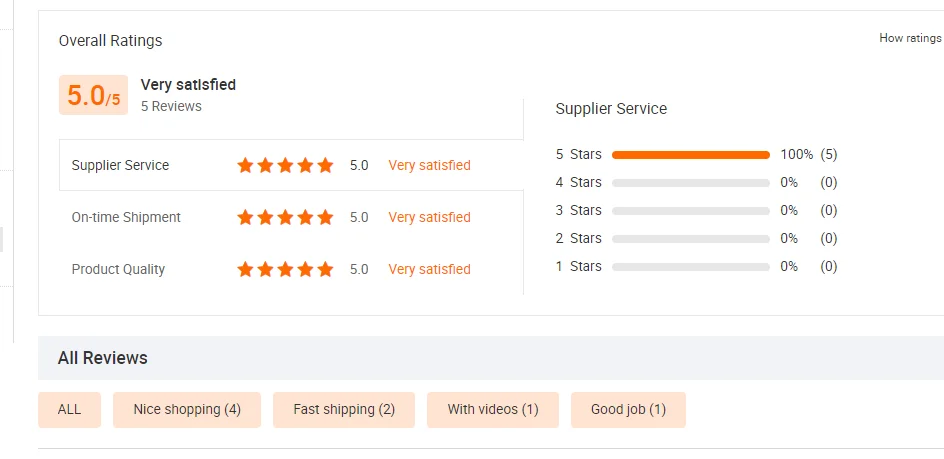
Task: Click the 3 Stars rating bar
Action: click(x=690, y=211)
